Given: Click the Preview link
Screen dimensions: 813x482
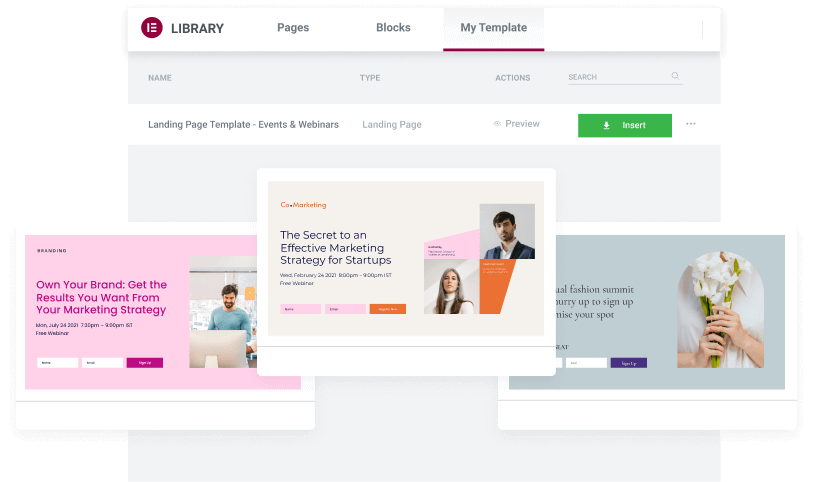Looking at the screenshot, I should click(x=522, y=124).
